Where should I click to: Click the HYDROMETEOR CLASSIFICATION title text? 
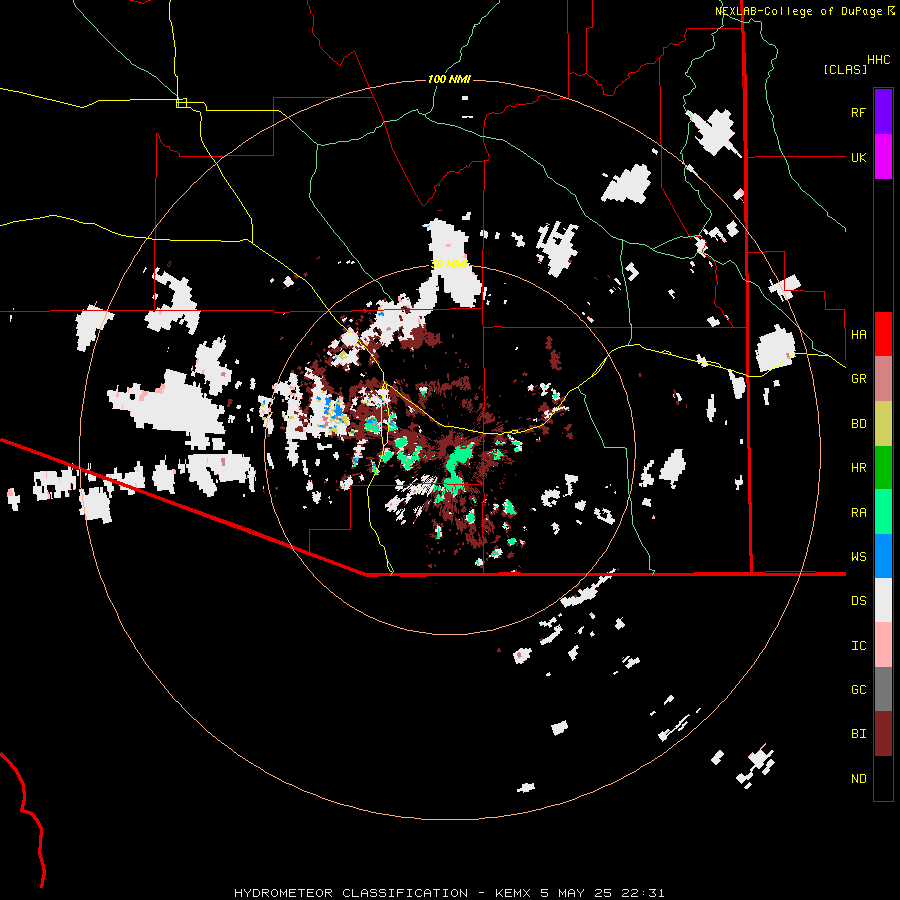click(x=351, y=893)
